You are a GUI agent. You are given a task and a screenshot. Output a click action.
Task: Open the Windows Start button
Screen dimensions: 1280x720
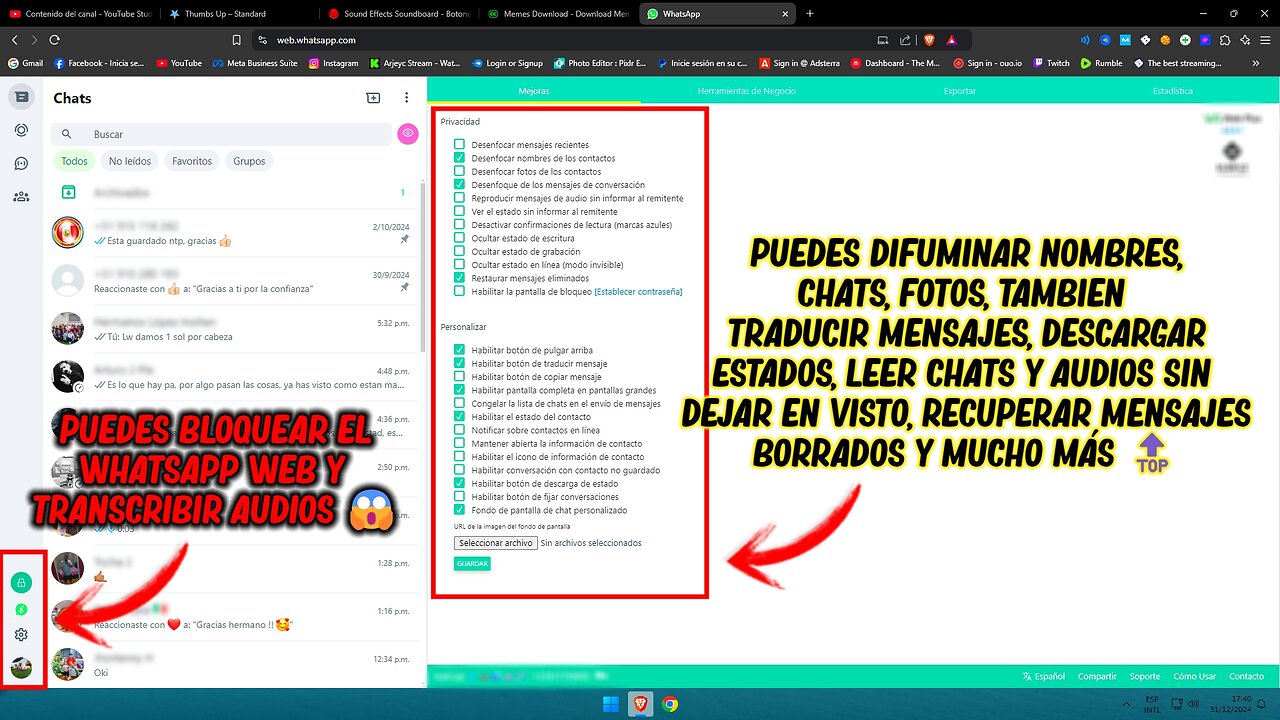point(610,704)
